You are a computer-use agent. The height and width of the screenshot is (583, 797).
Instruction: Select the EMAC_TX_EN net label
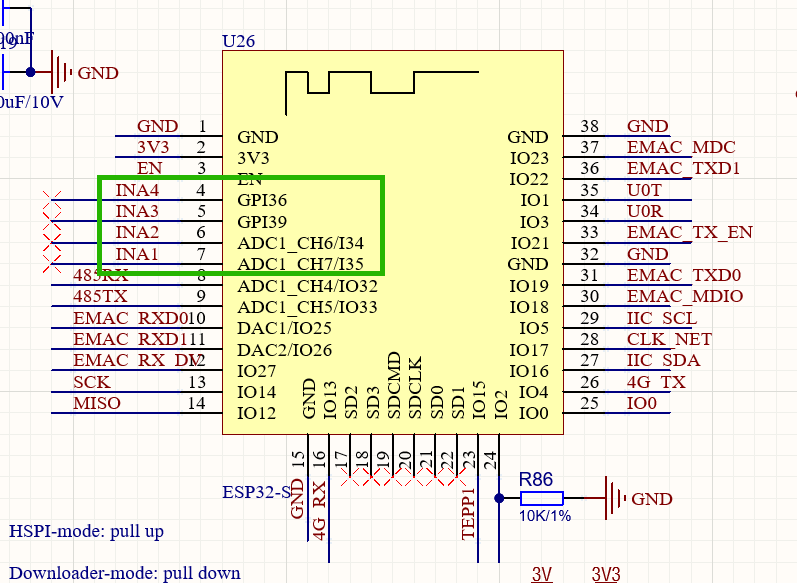(x=689, y=233)
